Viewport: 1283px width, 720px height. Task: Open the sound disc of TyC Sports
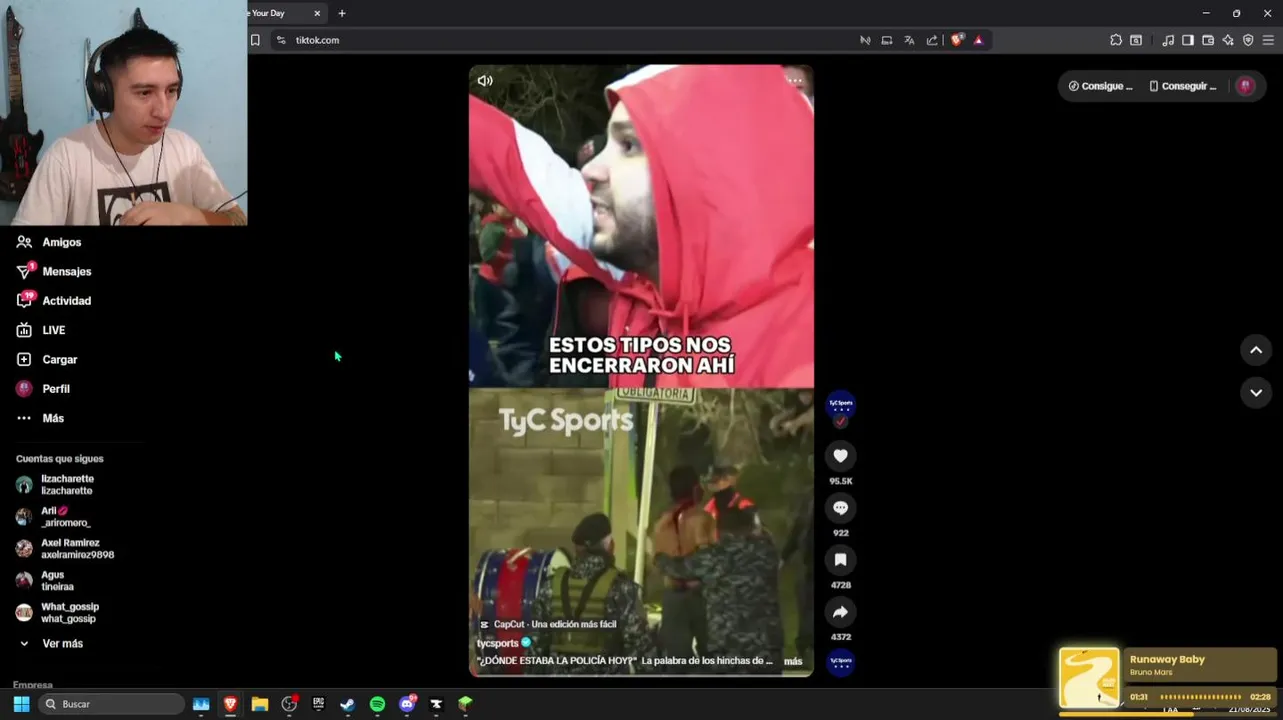pyautogui.click(x=841, y=662)
